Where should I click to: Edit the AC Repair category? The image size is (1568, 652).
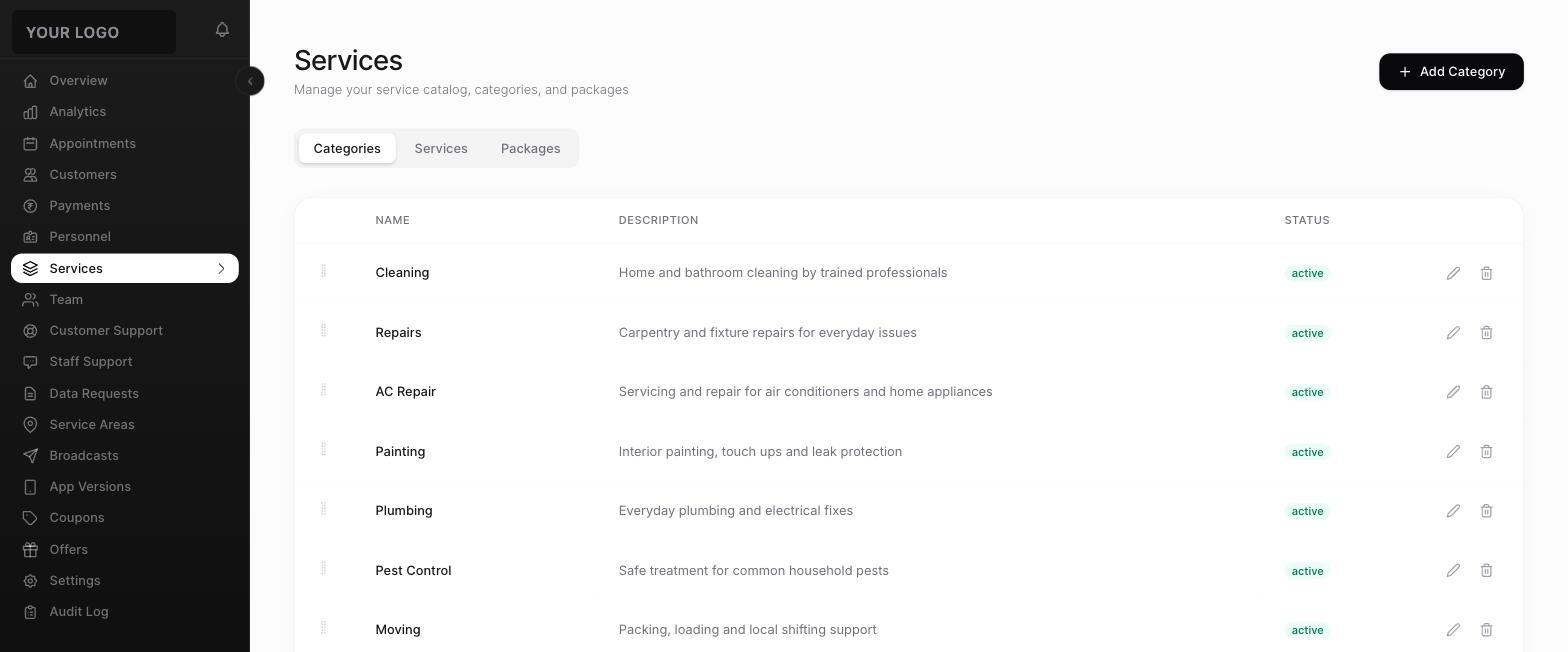click(x=1453, y=392)
